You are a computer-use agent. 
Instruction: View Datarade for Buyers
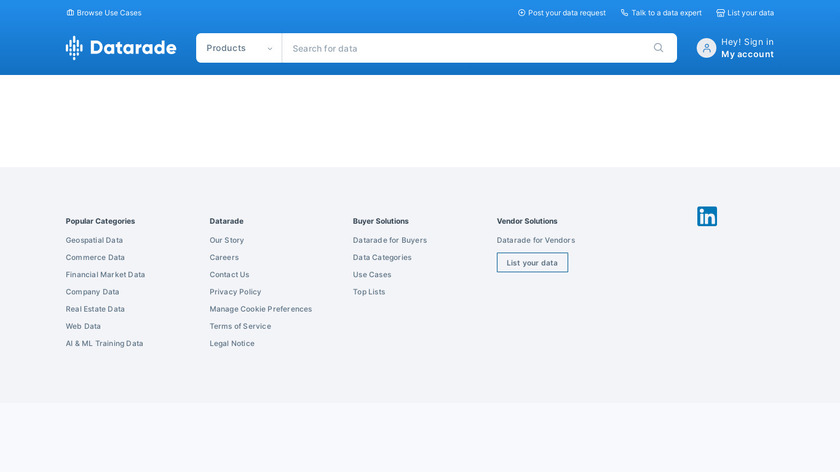tap(389, 240)
